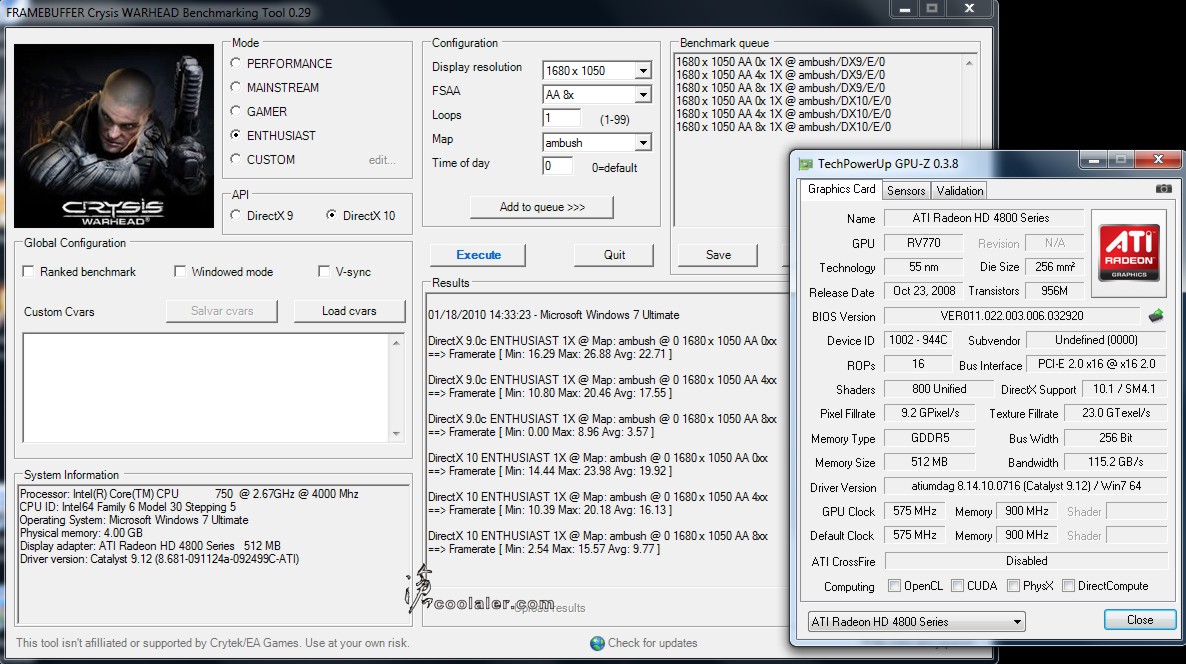Click the Load cvars button
Screen dimensions: 1186x664
pyautogui.click(x=349, y=311)
